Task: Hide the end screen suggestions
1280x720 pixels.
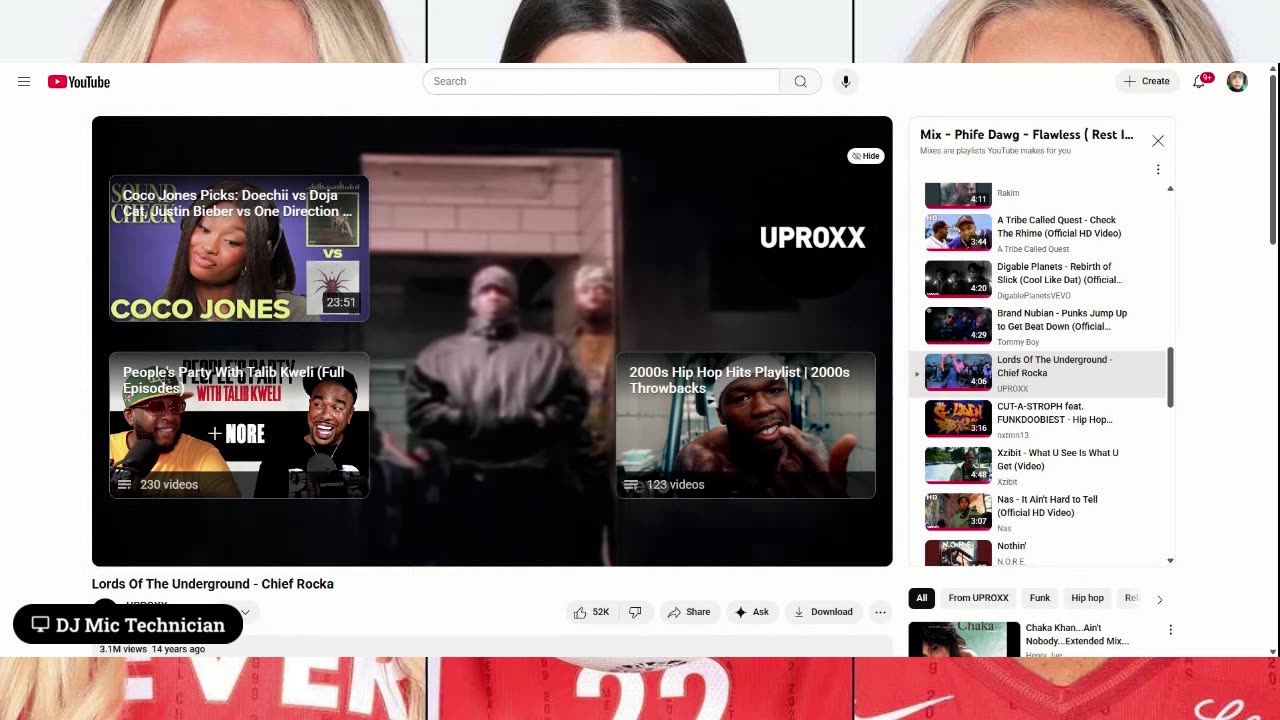Action: pos(866,156)
